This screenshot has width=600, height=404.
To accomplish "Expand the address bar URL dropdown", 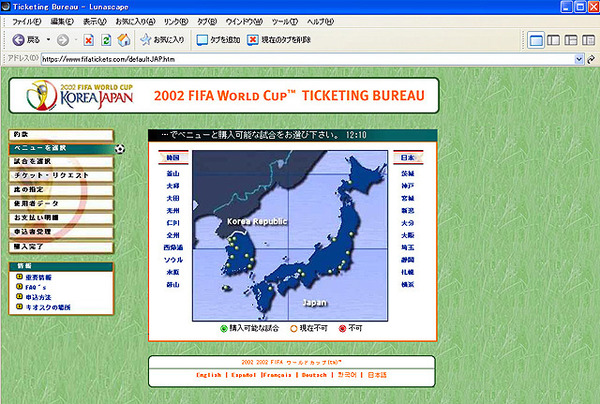I will (579, 59).
